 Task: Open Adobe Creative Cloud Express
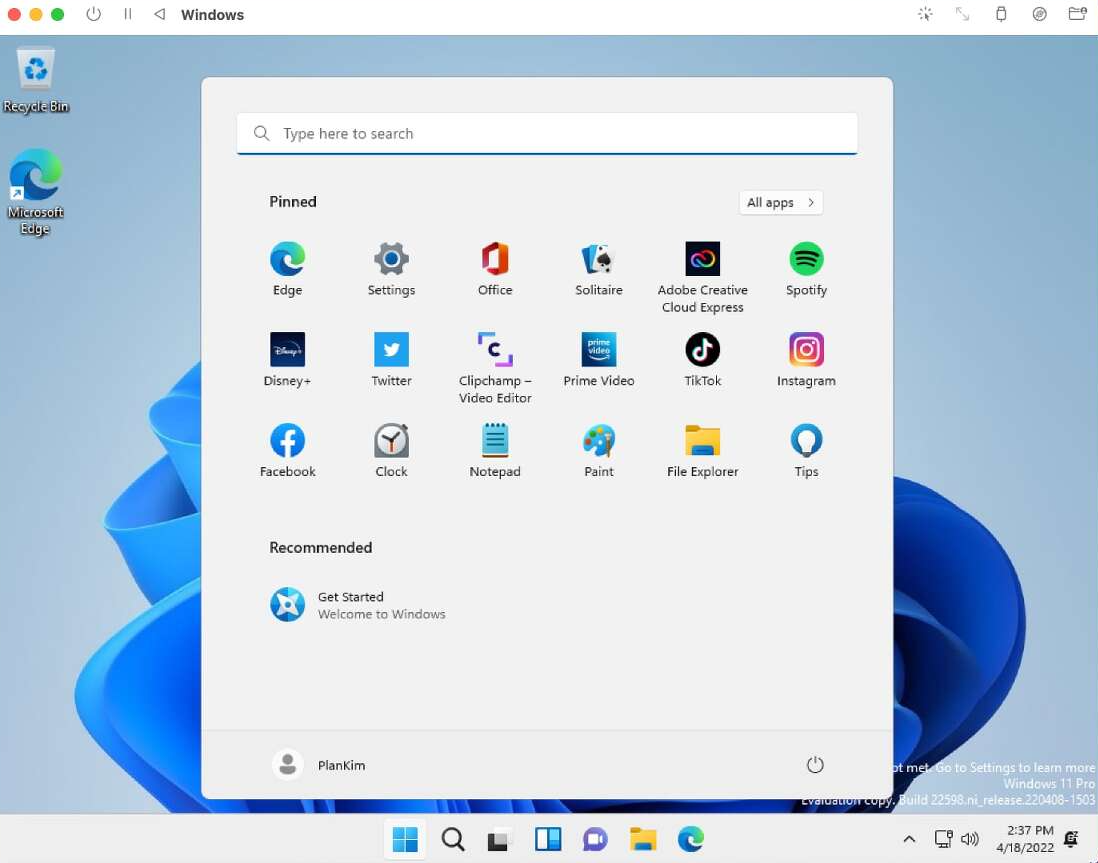[x=702, y=277]
